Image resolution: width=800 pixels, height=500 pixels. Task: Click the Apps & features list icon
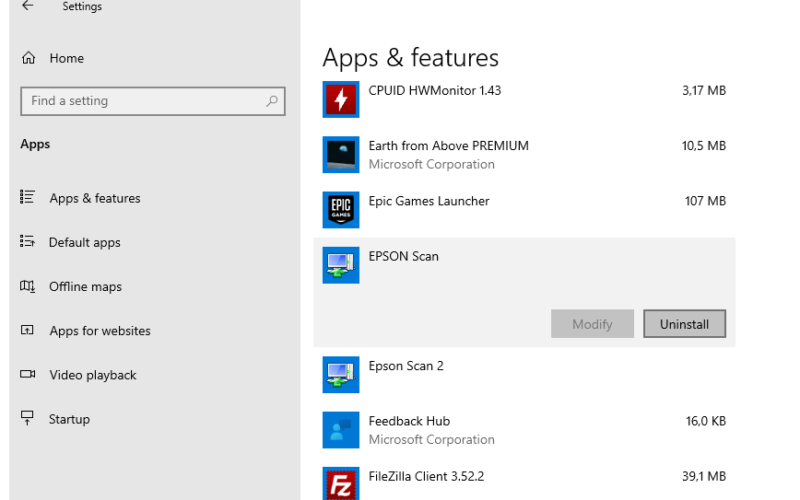tap(27, 197)
